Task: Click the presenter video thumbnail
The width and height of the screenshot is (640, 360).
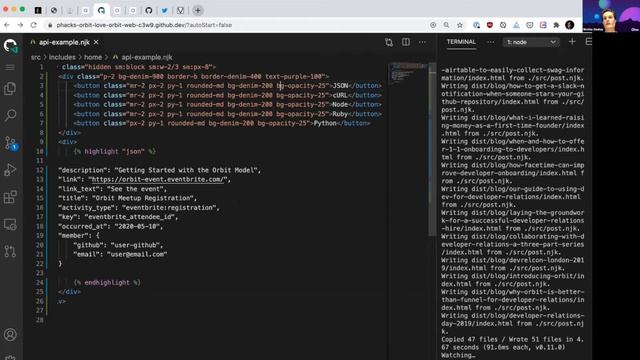Action: (x=611, y=16)
